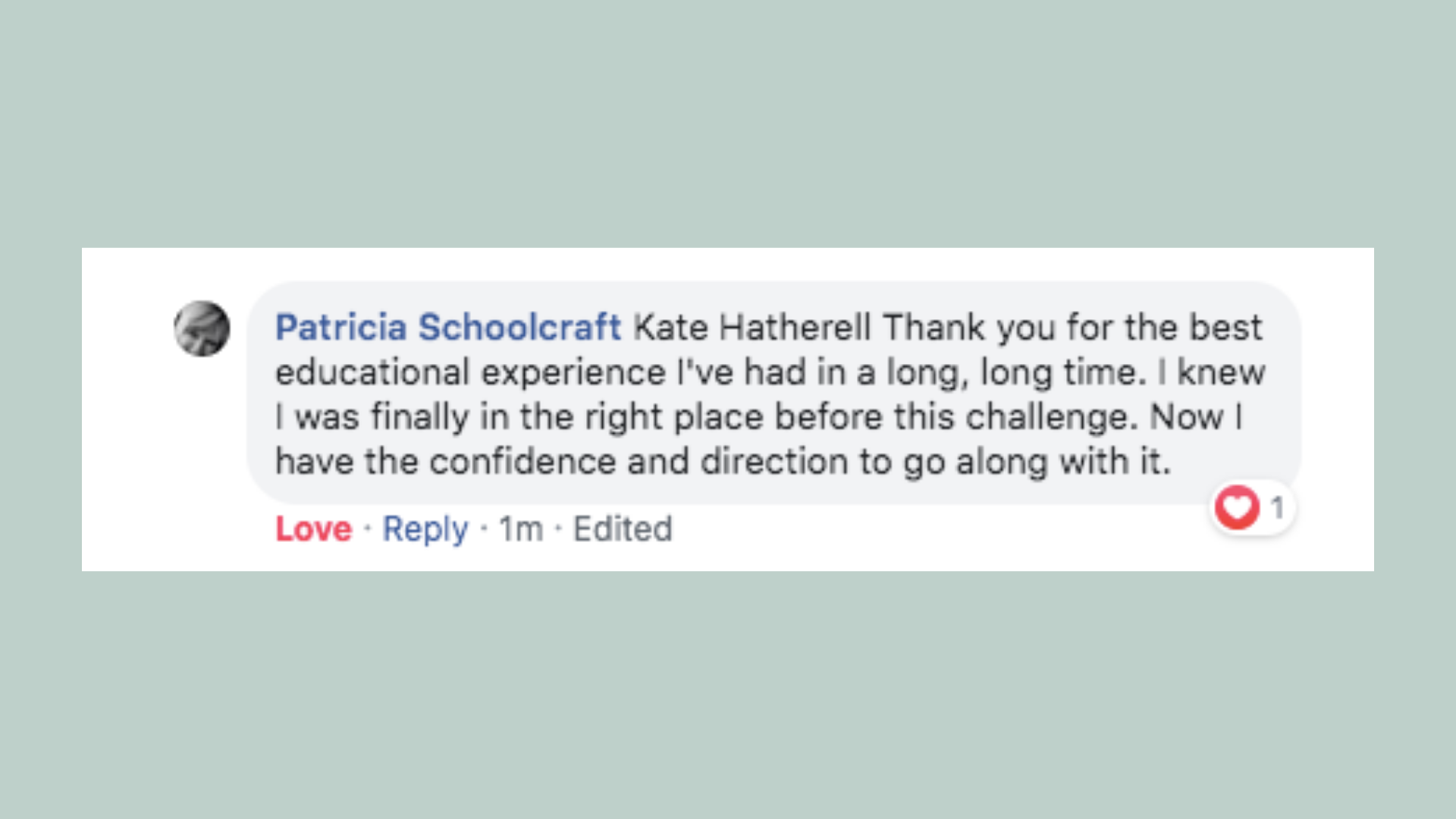The height and width of the screenshot is (819, 1456).
Task: Click the word "finally" in the comment
Action: click(x=419, y=417)
